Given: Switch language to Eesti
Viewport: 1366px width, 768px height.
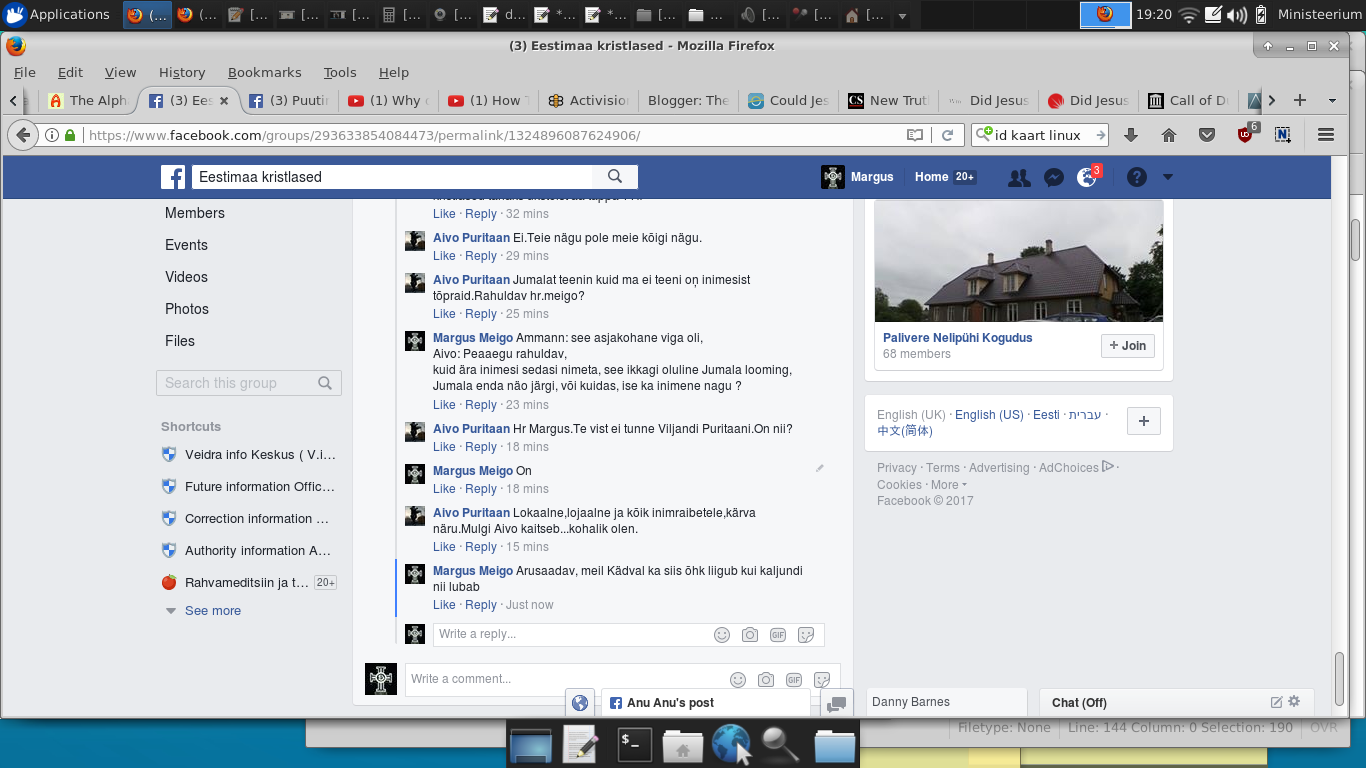Looking at the screenshot, I should coord(1046,415).
